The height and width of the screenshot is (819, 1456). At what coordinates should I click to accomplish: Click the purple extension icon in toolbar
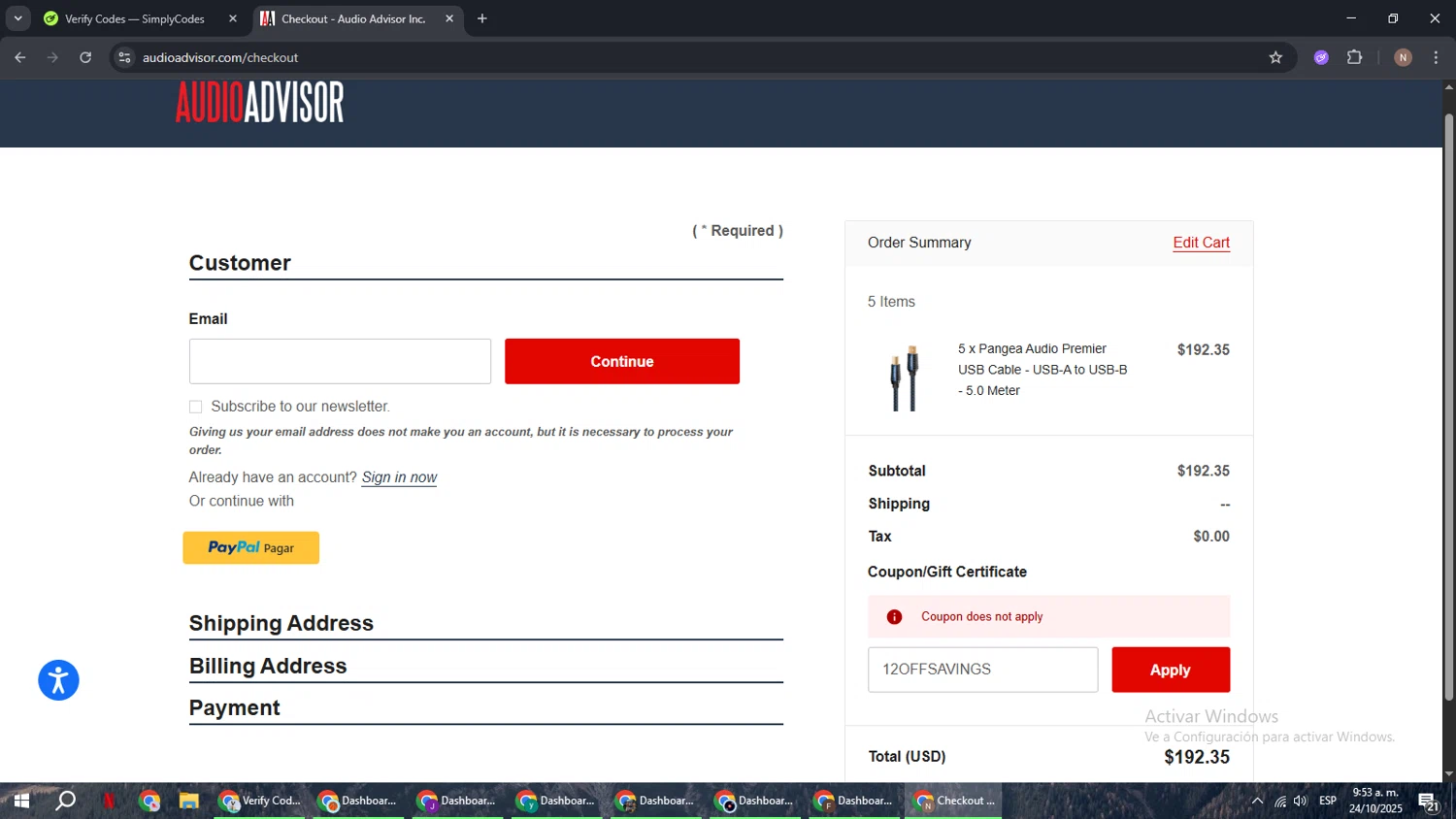1321,57
